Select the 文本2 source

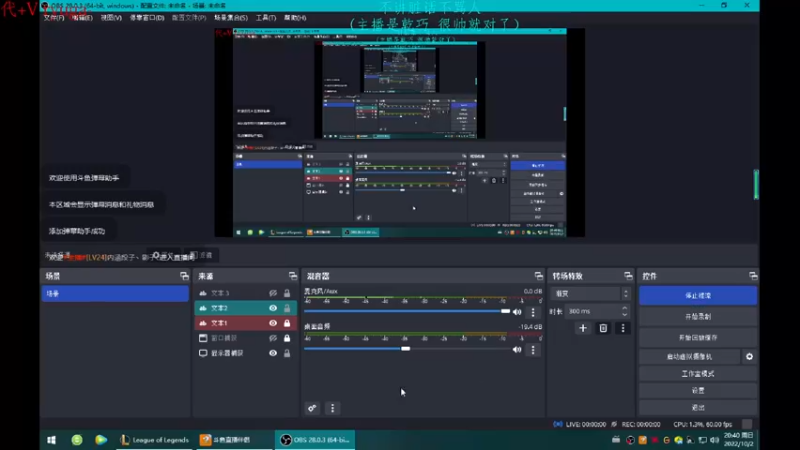point(245,308)
